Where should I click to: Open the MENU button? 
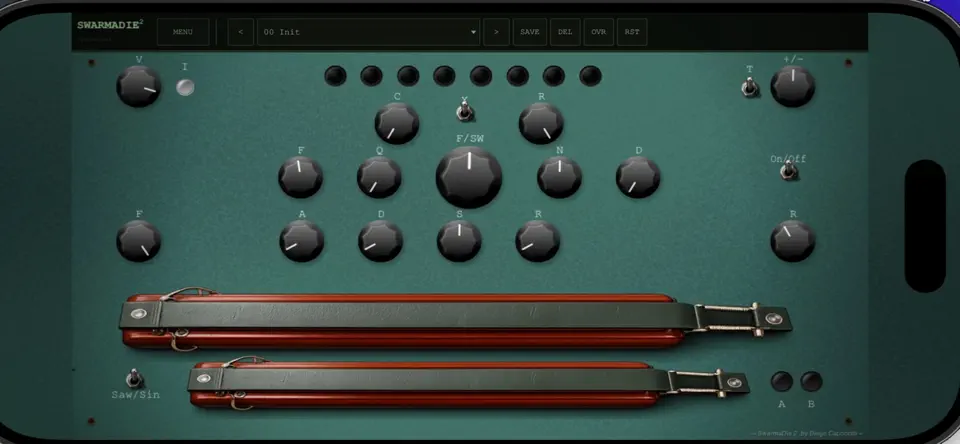click(182, 32)
